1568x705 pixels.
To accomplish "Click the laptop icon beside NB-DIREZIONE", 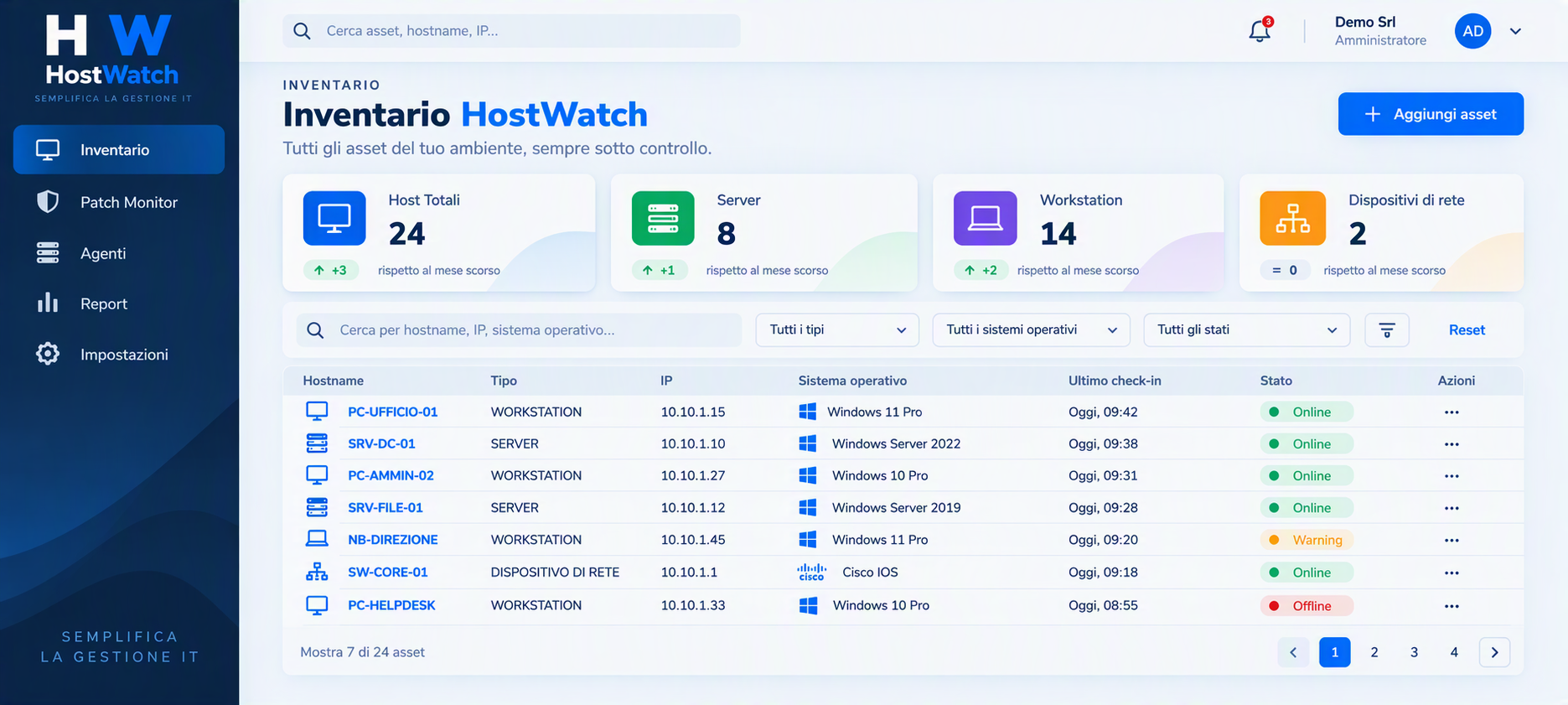I will coord(317,539).
